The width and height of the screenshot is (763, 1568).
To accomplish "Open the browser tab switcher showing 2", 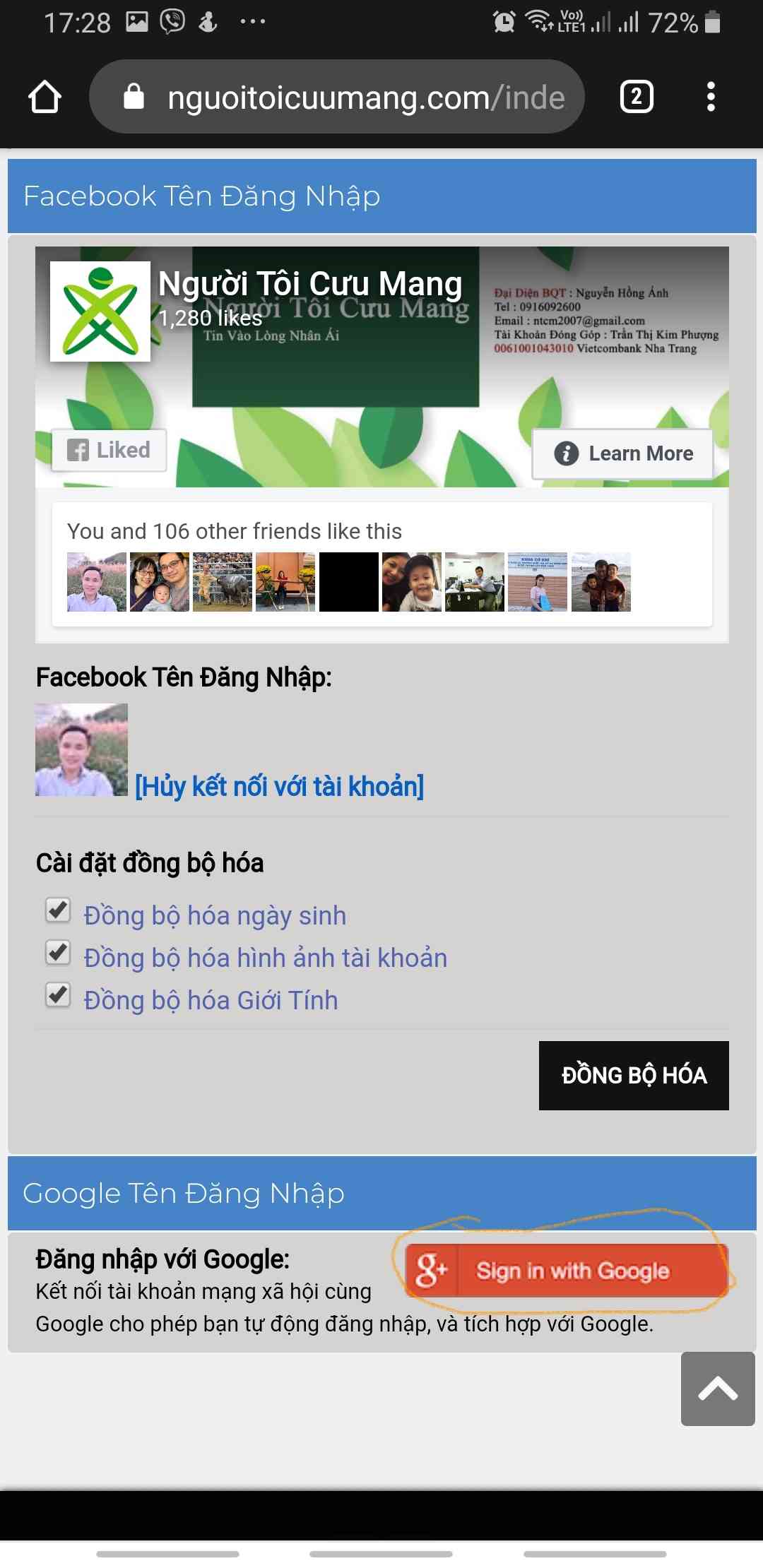I will [x=637, y=97].
